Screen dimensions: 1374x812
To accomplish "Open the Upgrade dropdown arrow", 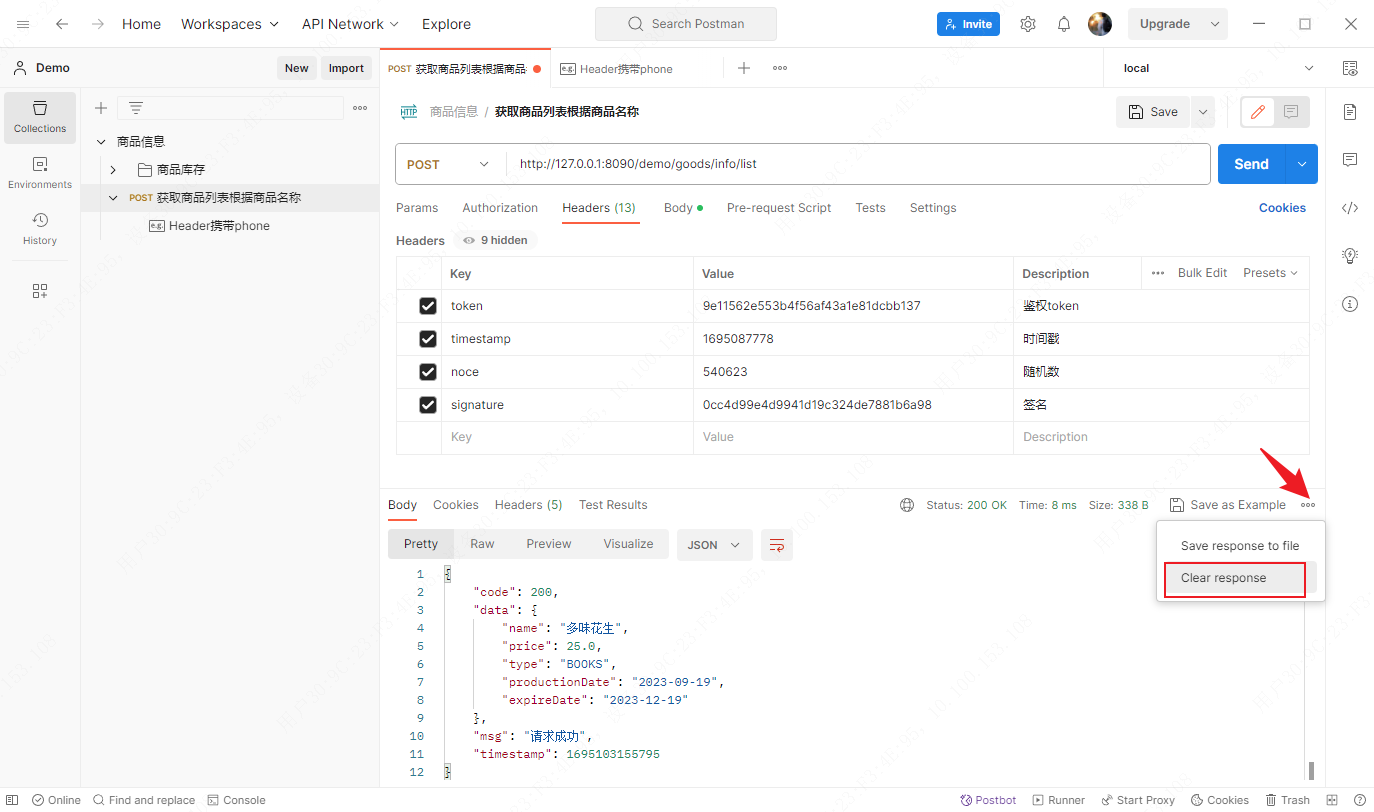I will (1215, 24).
